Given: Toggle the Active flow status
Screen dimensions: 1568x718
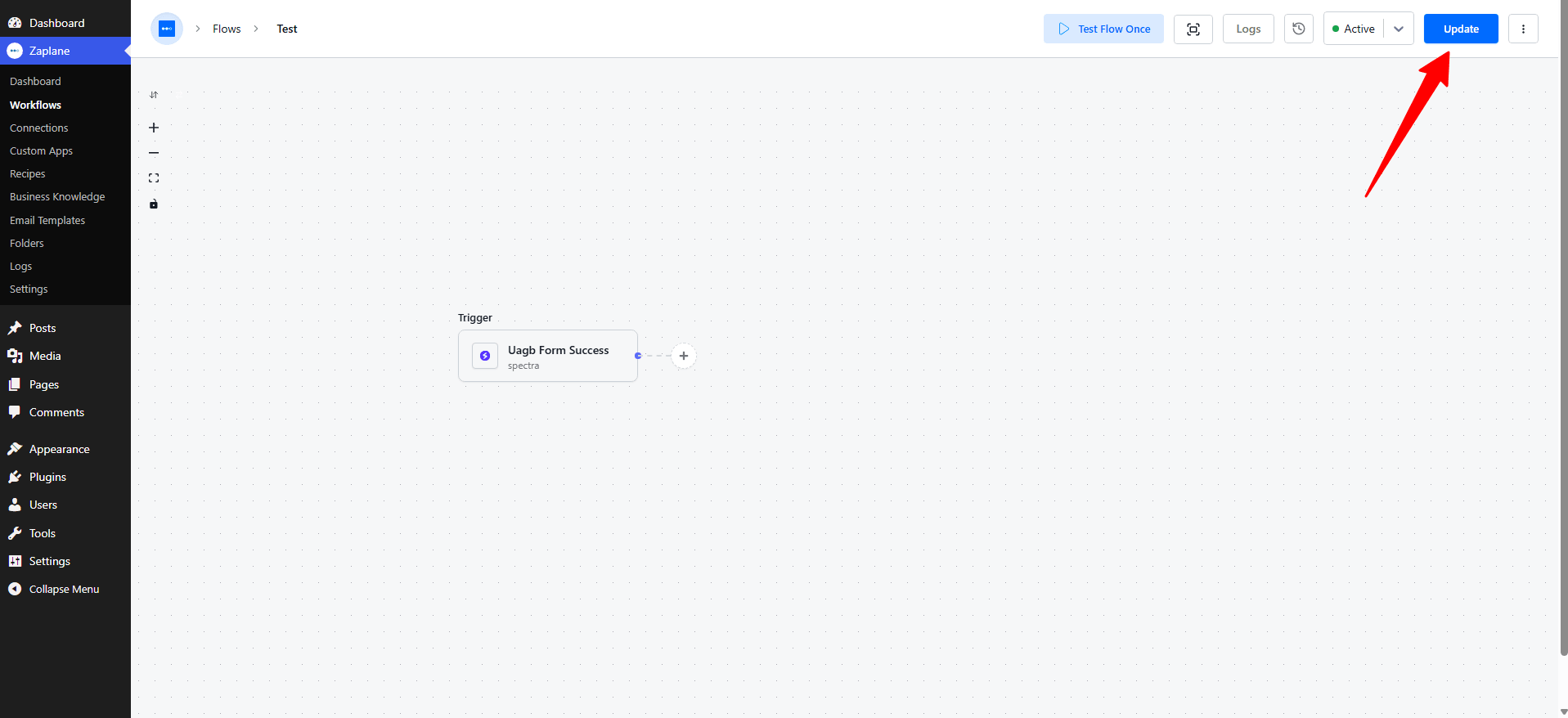Looking at the screenshot, I should 1354,29.
